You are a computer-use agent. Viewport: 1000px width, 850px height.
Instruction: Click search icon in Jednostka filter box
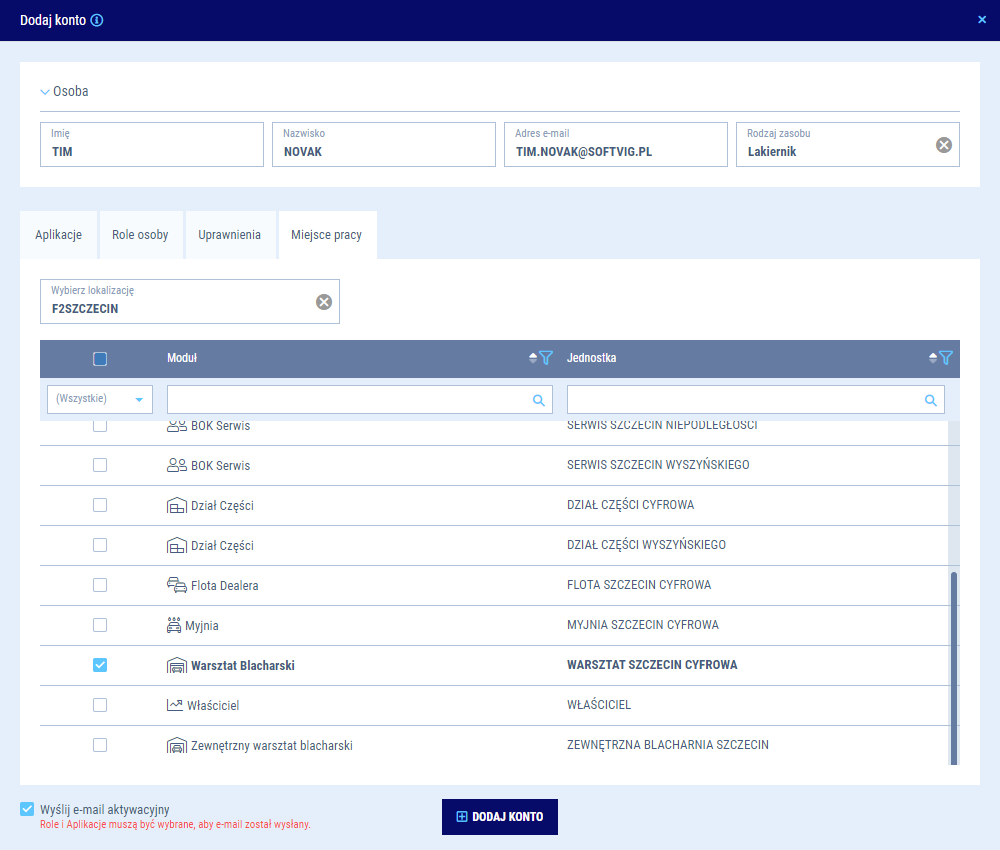coord(931,400)
